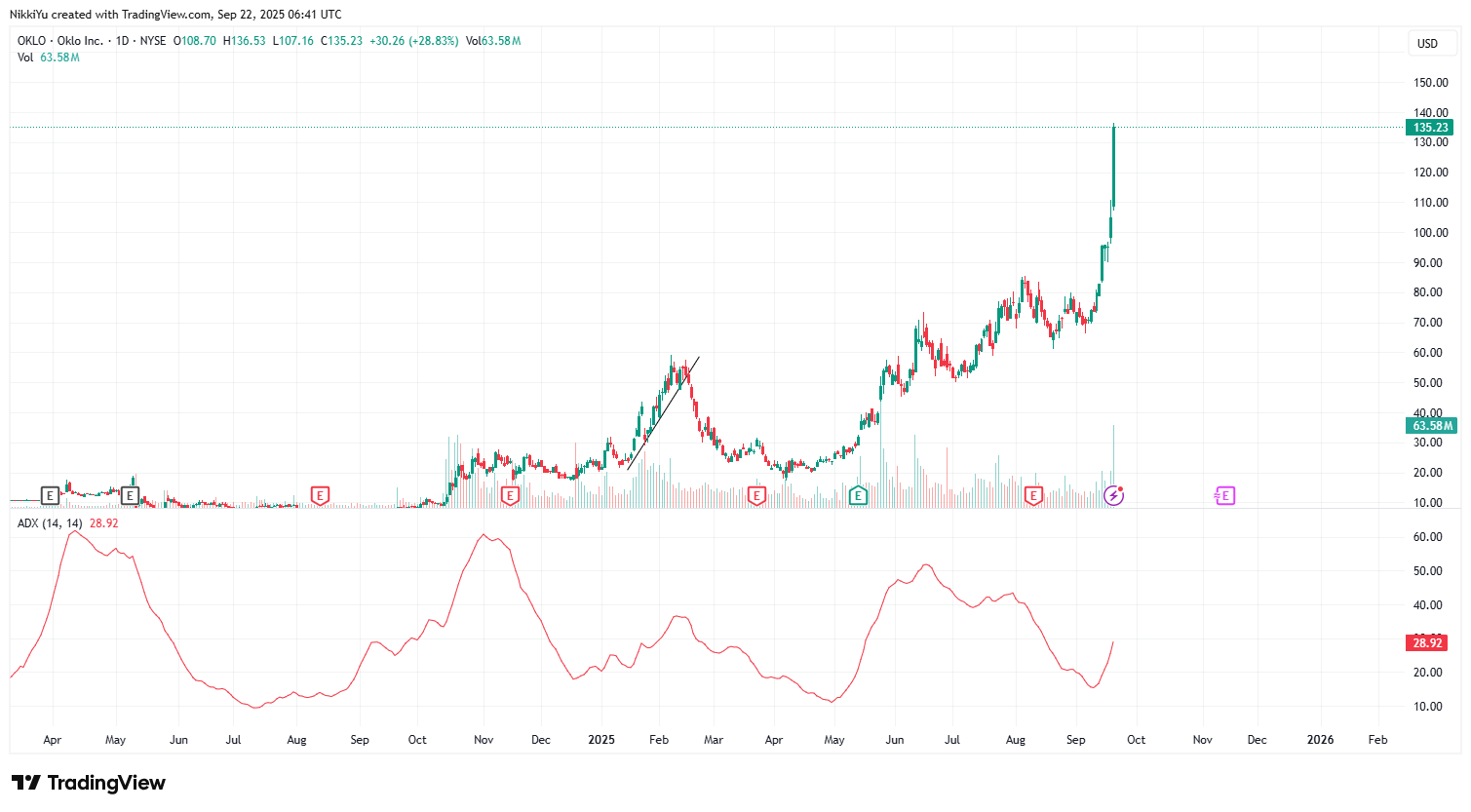
Task: Click the red 28.92 ADX value label
Action: click(x=1427, y=643)
